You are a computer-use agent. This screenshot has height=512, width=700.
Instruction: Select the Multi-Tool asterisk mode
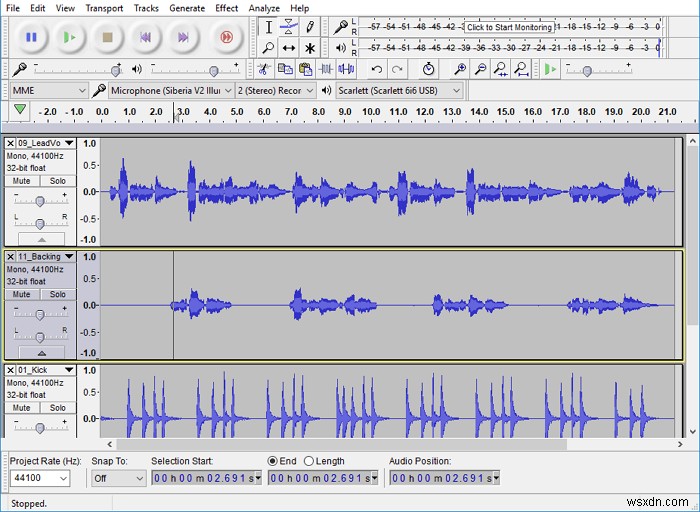[310, 47]
